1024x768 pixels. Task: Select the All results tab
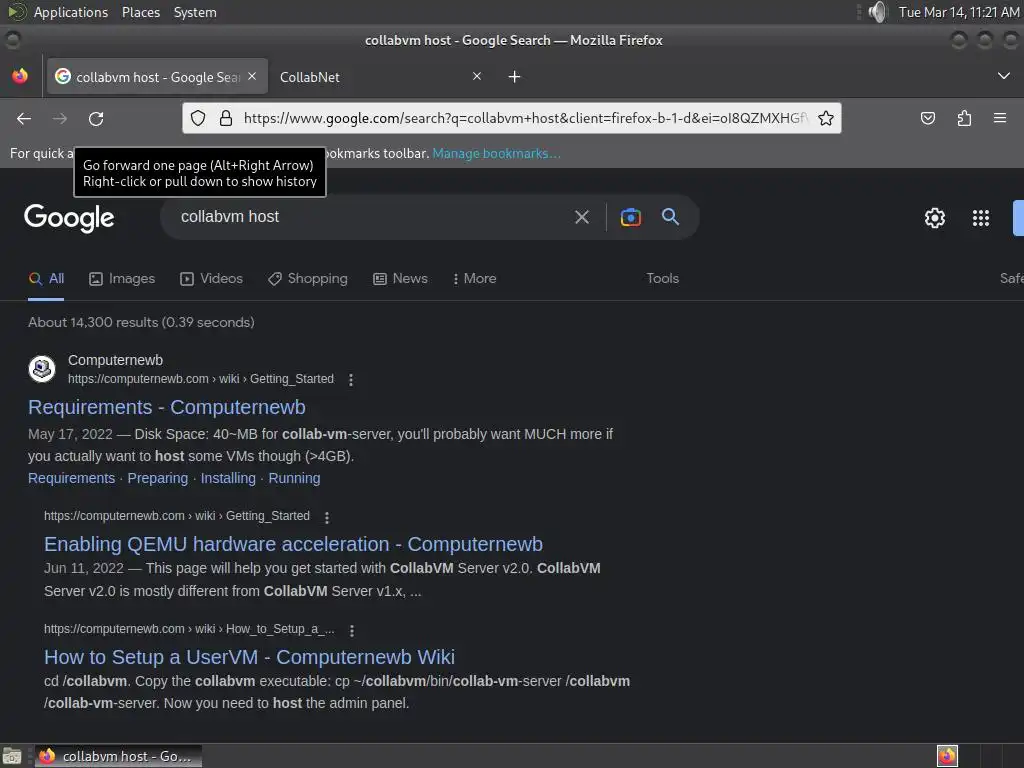pyautogui.click(x=46, y=278)
